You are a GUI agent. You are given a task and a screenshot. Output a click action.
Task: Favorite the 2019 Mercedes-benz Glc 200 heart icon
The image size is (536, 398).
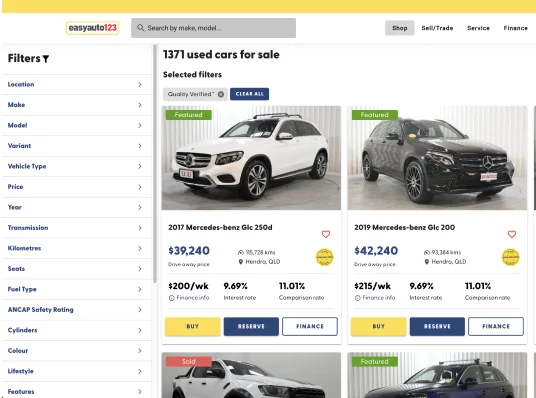click(x=512, y=234)
